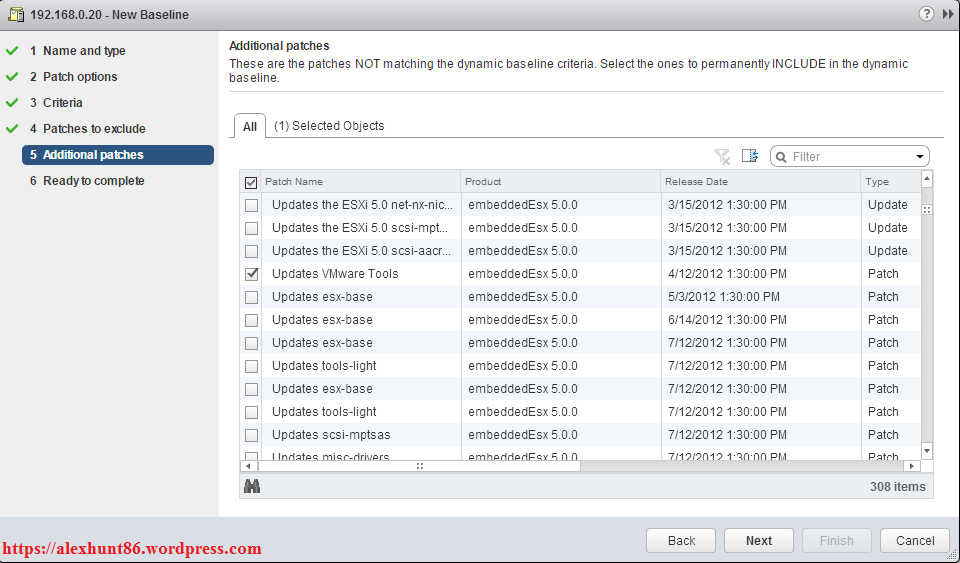The image size is (960, 563).
Task: Switch to the Selected Objects tab
Action: point(329,126)
